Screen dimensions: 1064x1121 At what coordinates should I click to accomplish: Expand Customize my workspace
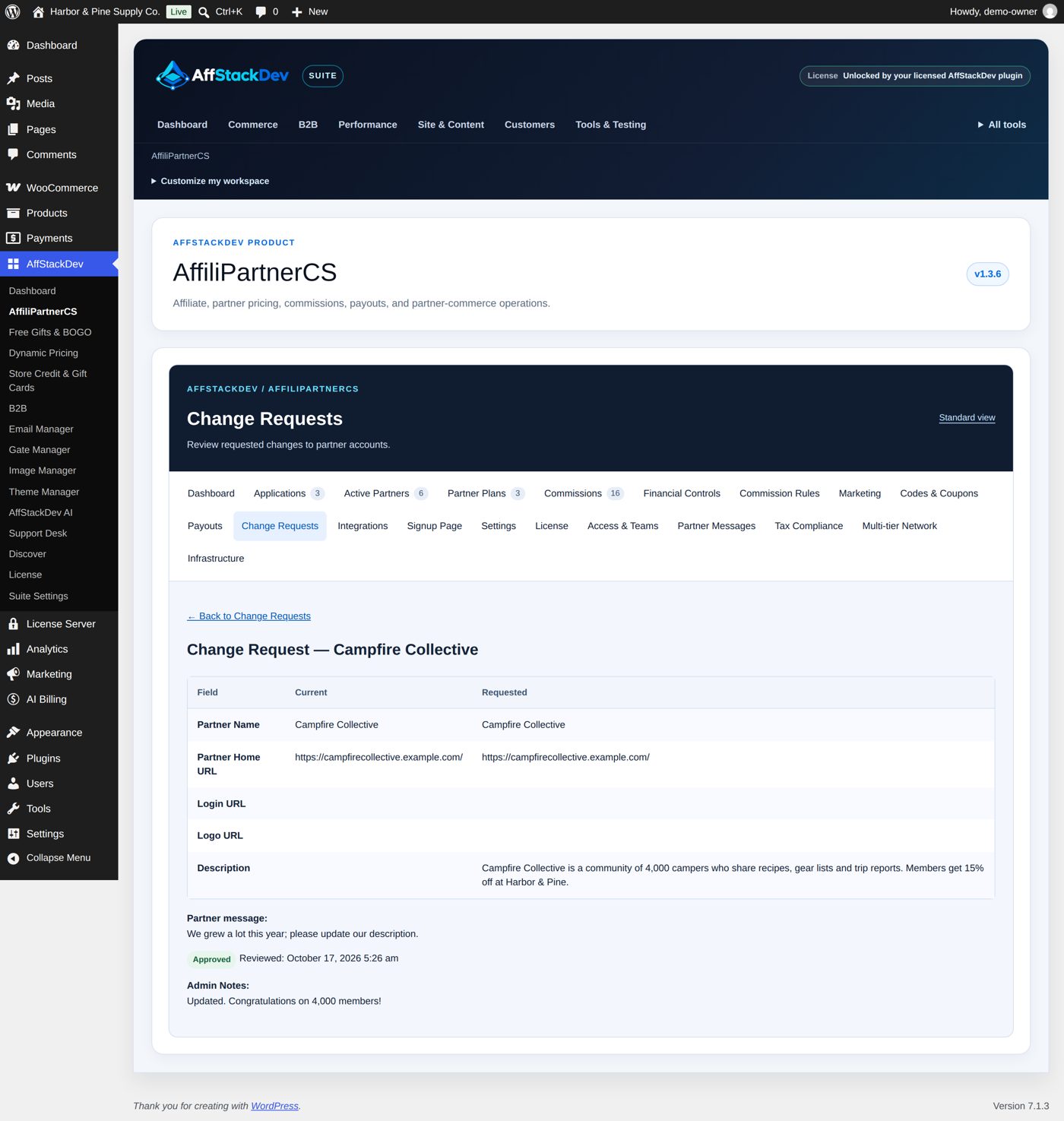pos(210,181)
